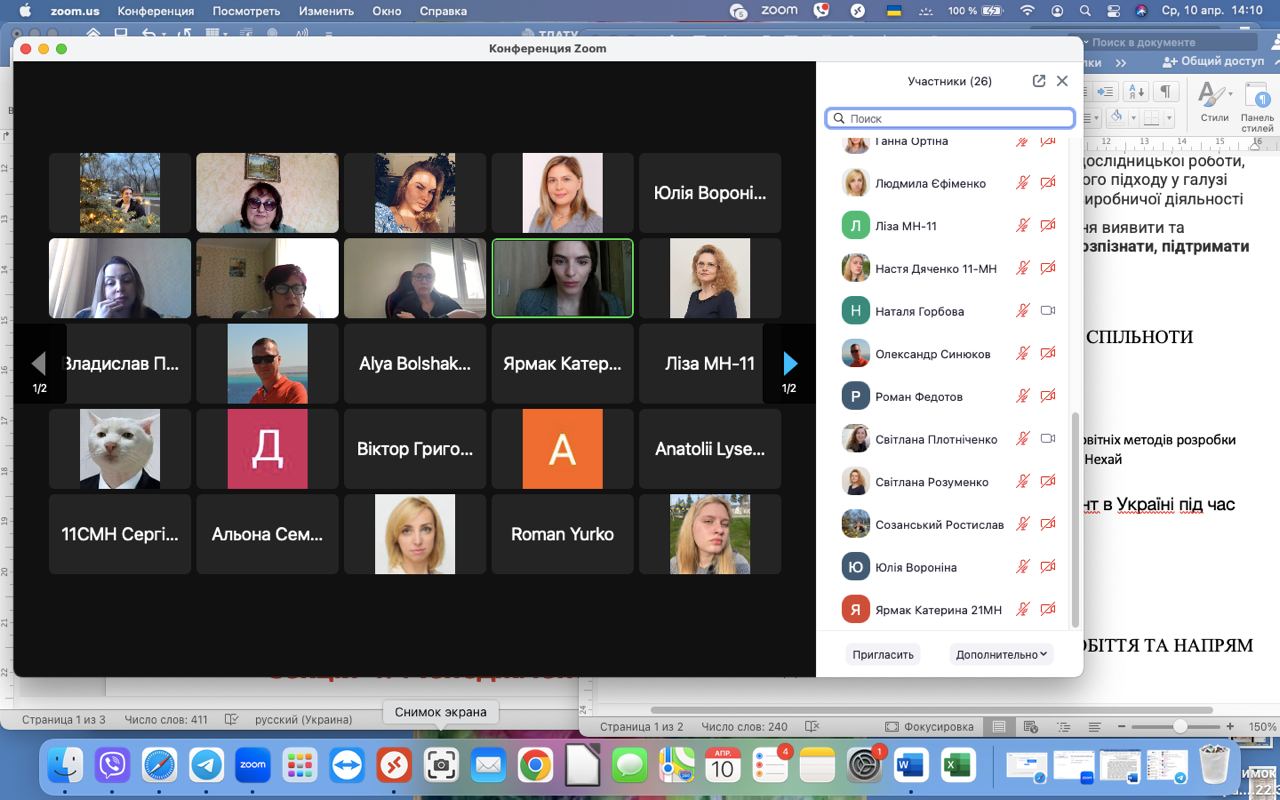Open Launchpad from the Dock
The image size is (1280, 800).
[300, 766]
